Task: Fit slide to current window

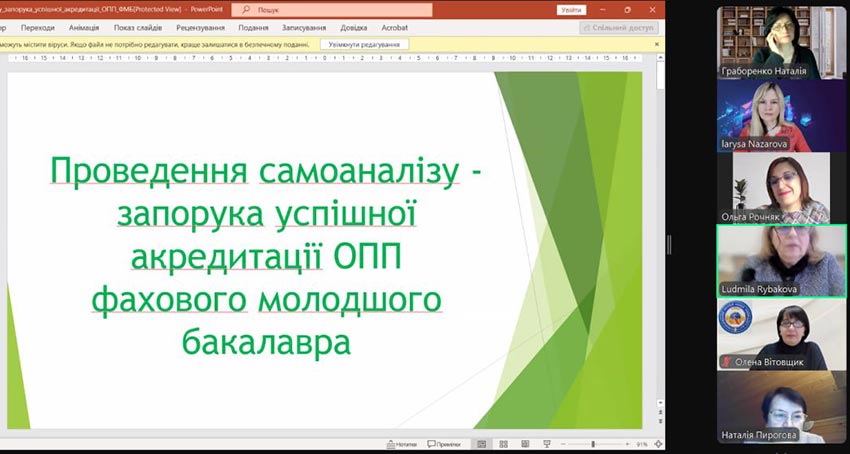Action: 658,444
